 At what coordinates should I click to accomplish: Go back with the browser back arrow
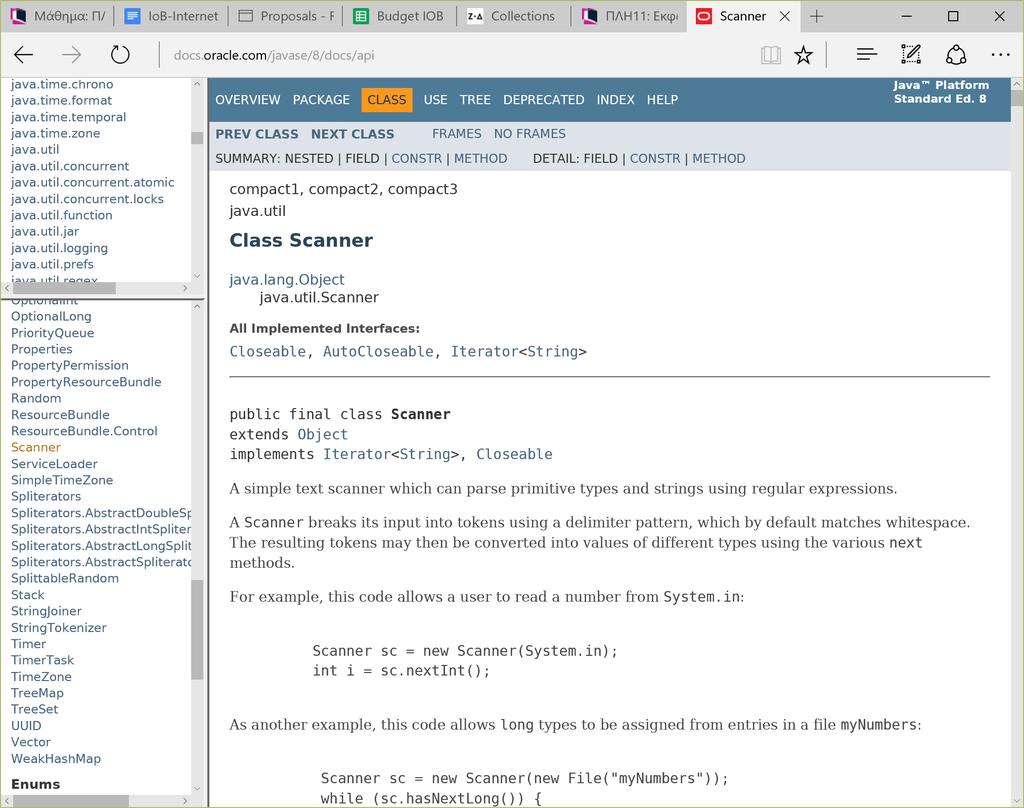click(24, 55)
